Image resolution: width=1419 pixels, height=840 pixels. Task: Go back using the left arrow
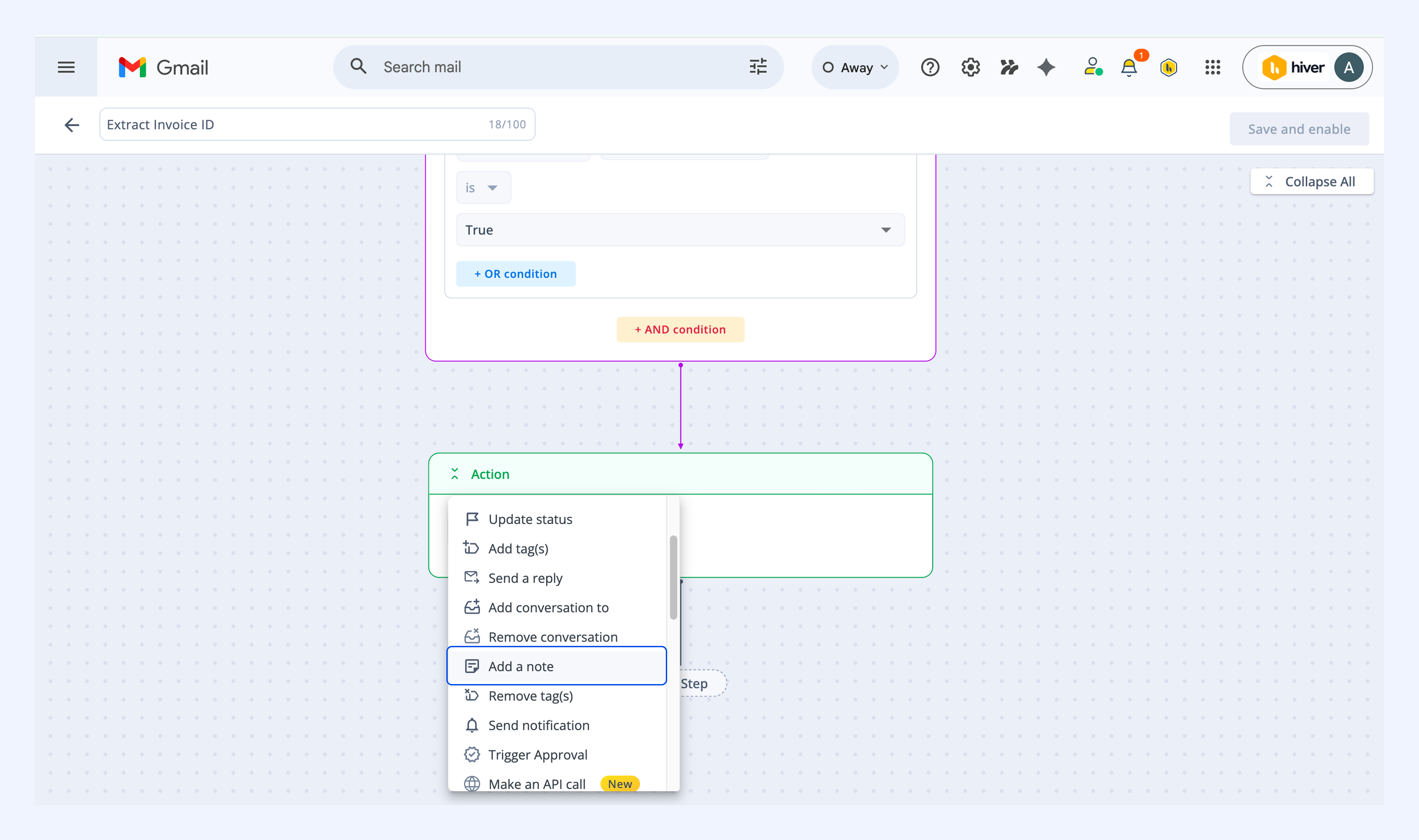tap(72, 125)
